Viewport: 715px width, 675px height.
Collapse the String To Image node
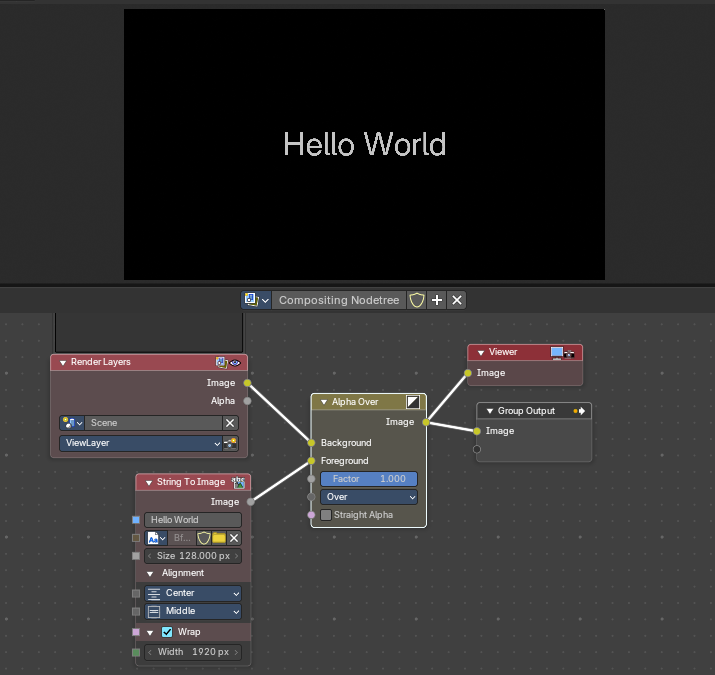(149, 483)
